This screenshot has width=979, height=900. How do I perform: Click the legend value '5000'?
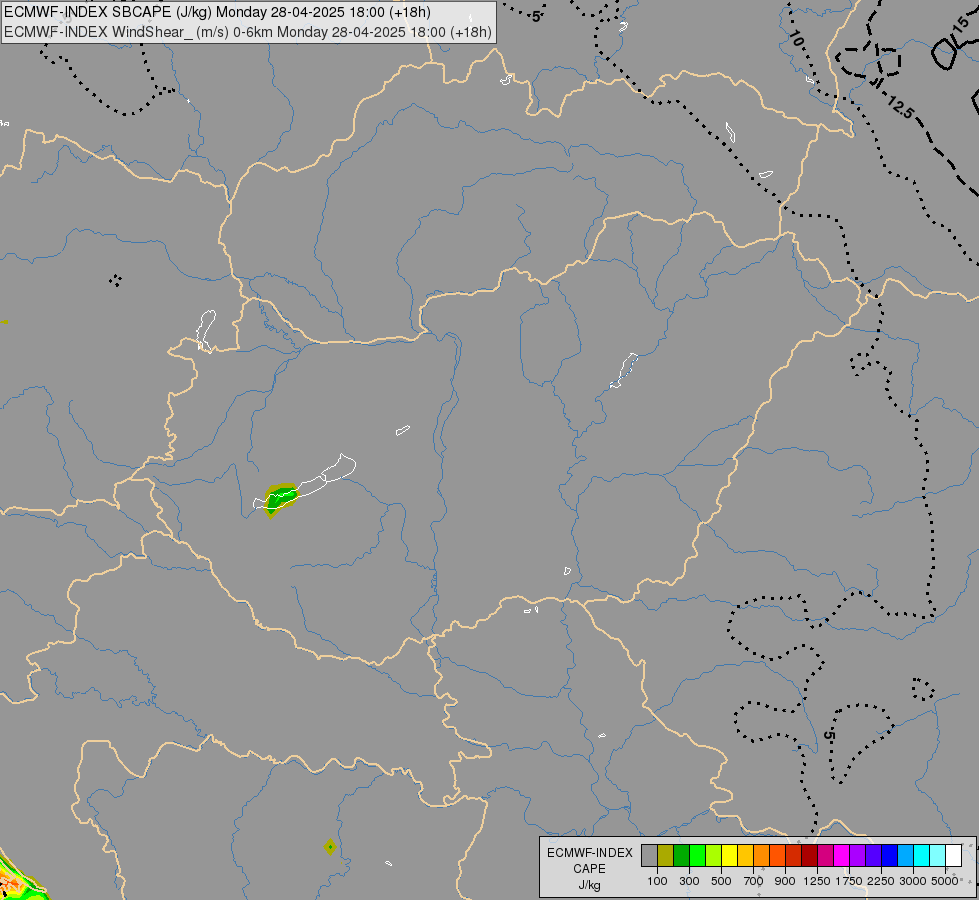(x=945, y=881)
